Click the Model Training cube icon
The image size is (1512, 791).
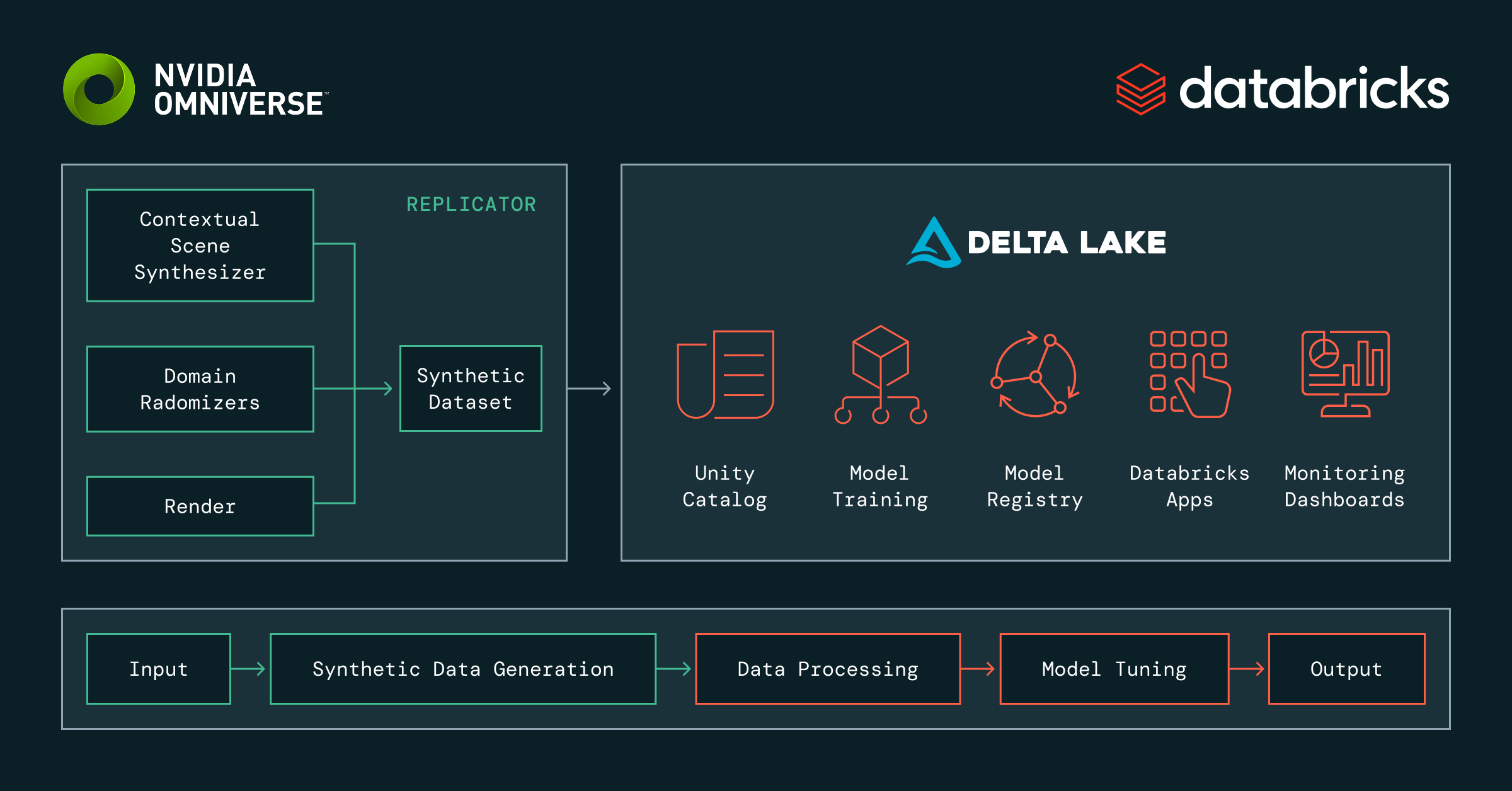pos(879,375)
